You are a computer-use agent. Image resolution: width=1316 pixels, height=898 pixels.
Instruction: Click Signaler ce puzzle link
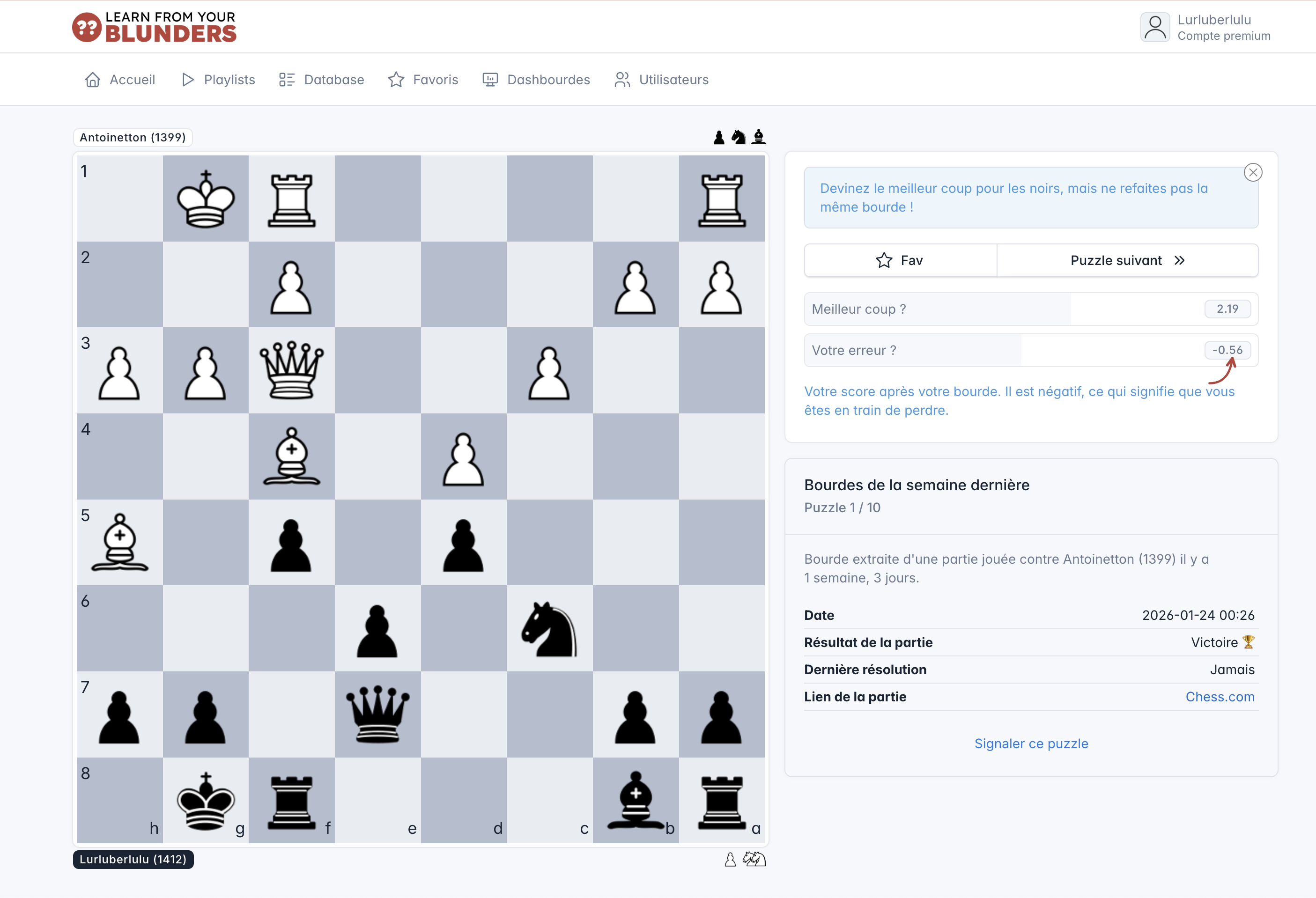click(1031, 743)
